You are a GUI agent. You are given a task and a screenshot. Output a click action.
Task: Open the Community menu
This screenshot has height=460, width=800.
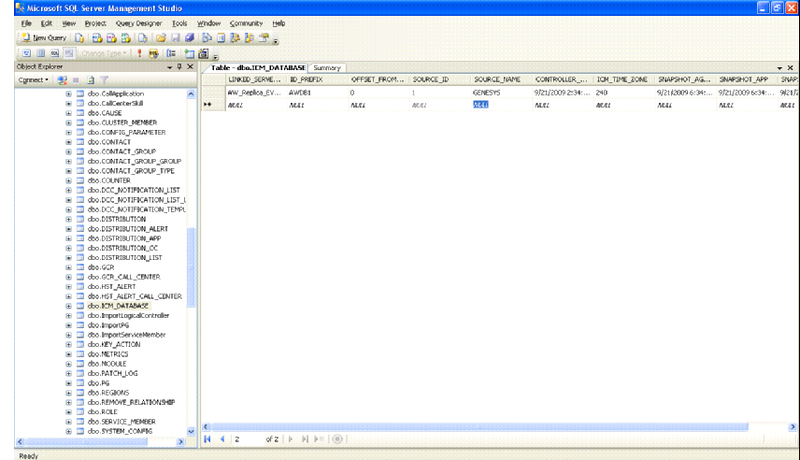point(246,22)
